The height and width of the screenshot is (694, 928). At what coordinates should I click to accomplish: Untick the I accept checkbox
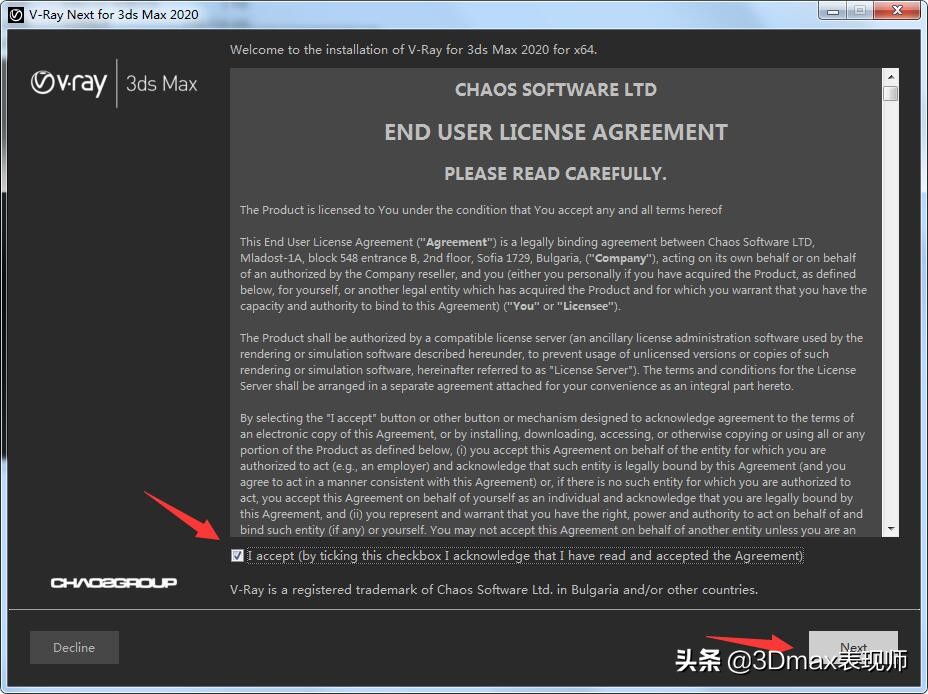click(237, 556)
